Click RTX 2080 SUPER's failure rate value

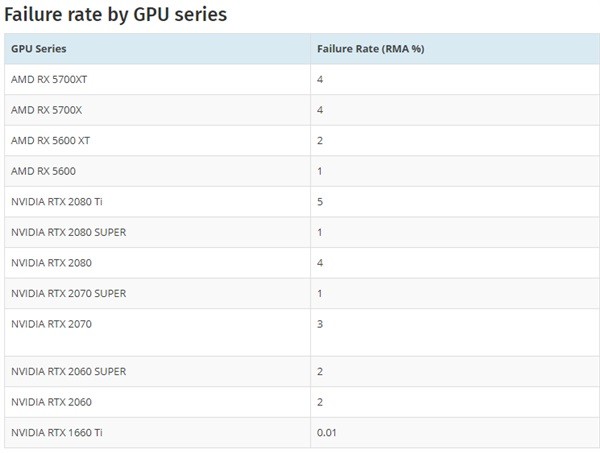[x=320, y=232]
